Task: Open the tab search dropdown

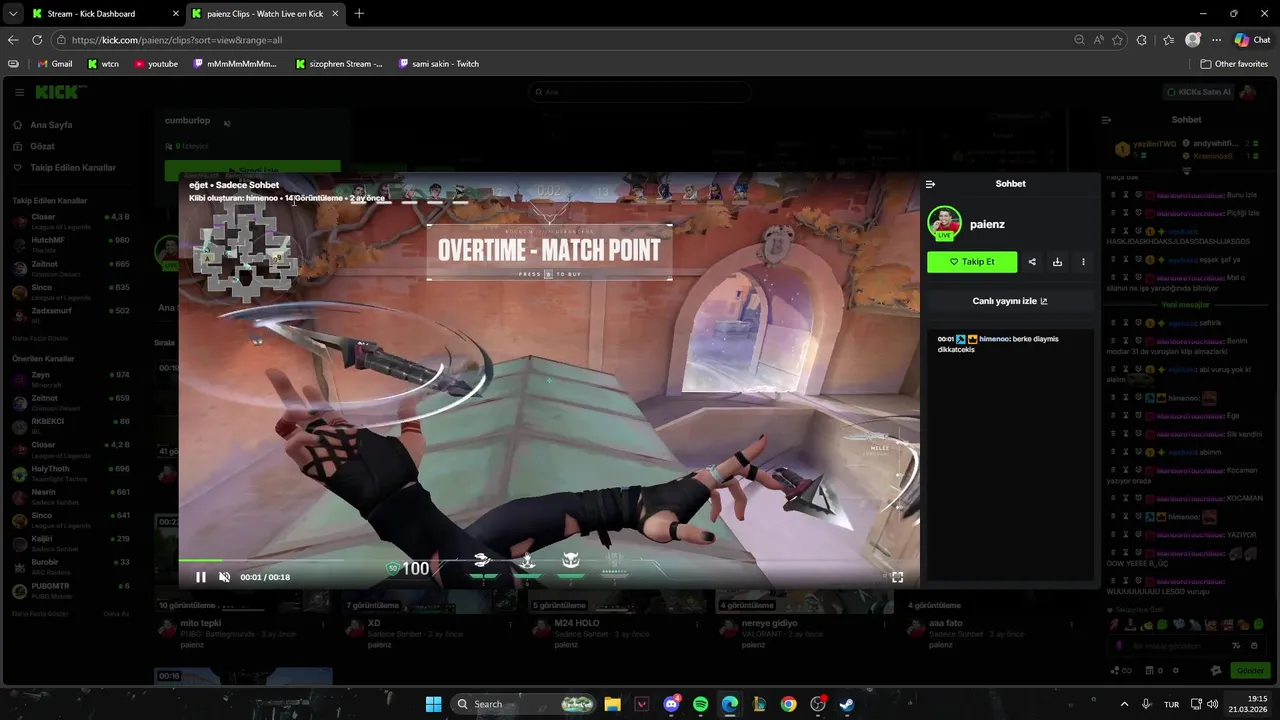Action: 12,14
